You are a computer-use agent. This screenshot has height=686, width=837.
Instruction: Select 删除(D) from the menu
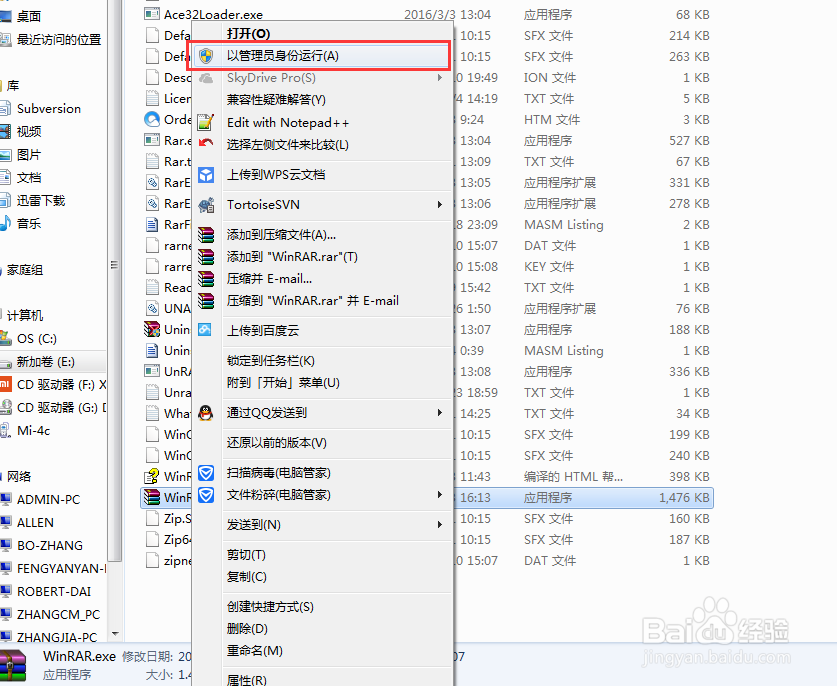coord(247,629)
